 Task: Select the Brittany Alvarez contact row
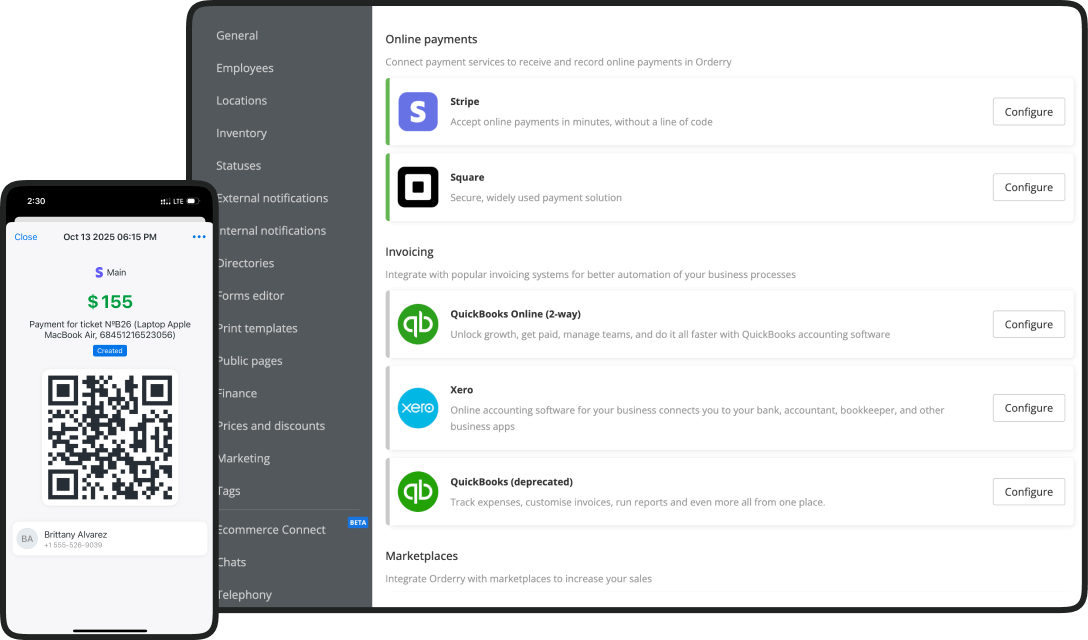pos(110,539)
